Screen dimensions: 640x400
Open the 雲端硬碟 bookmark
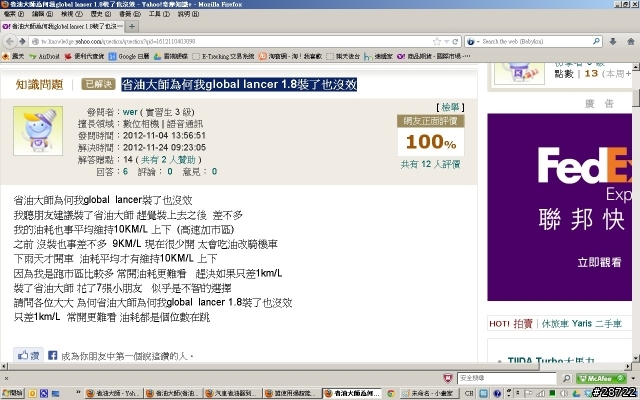pyautogui.click(x=171, y=56)
